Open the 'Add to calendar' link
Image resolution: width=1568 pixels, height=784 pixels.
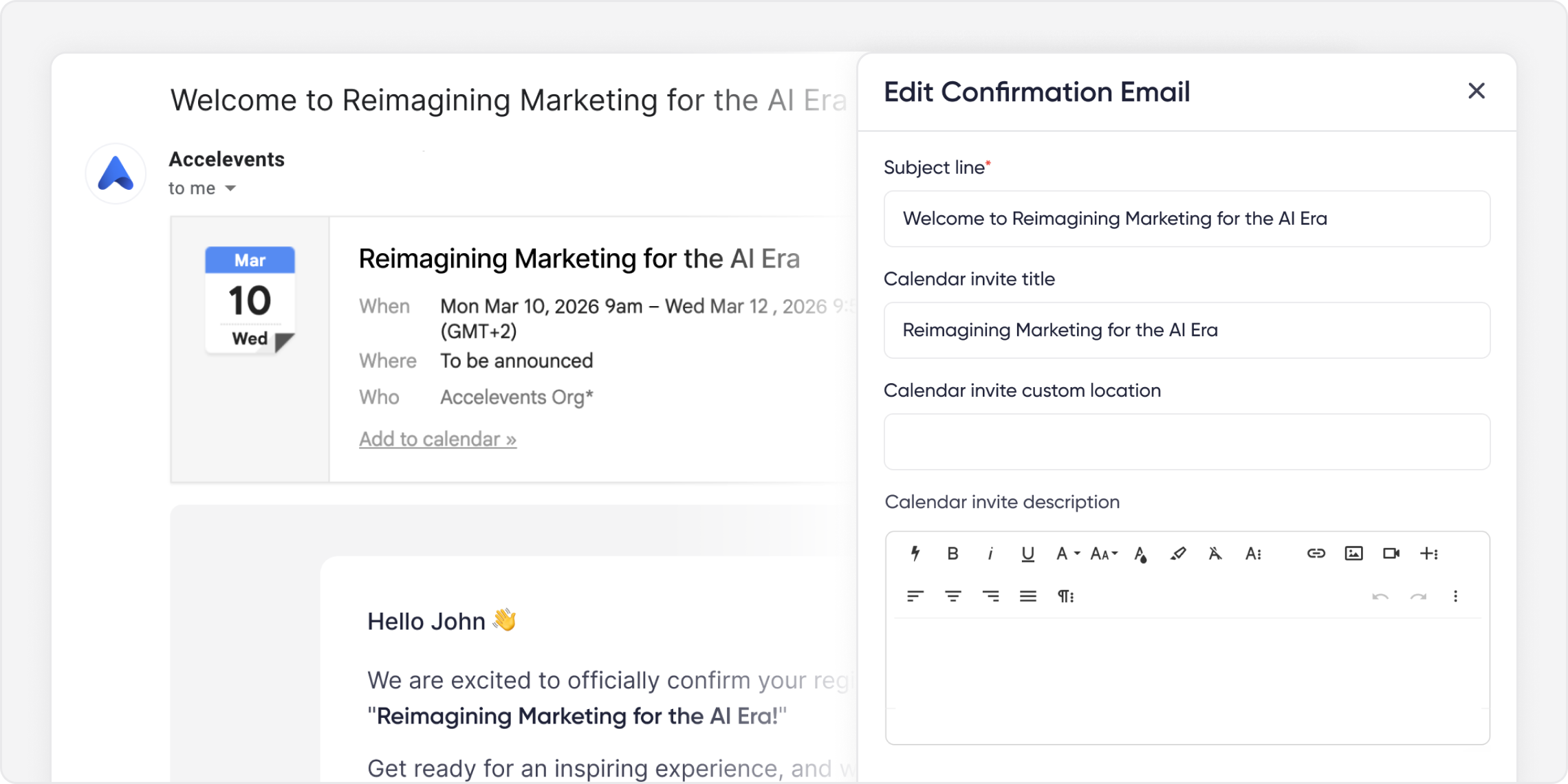pos(437,439)
